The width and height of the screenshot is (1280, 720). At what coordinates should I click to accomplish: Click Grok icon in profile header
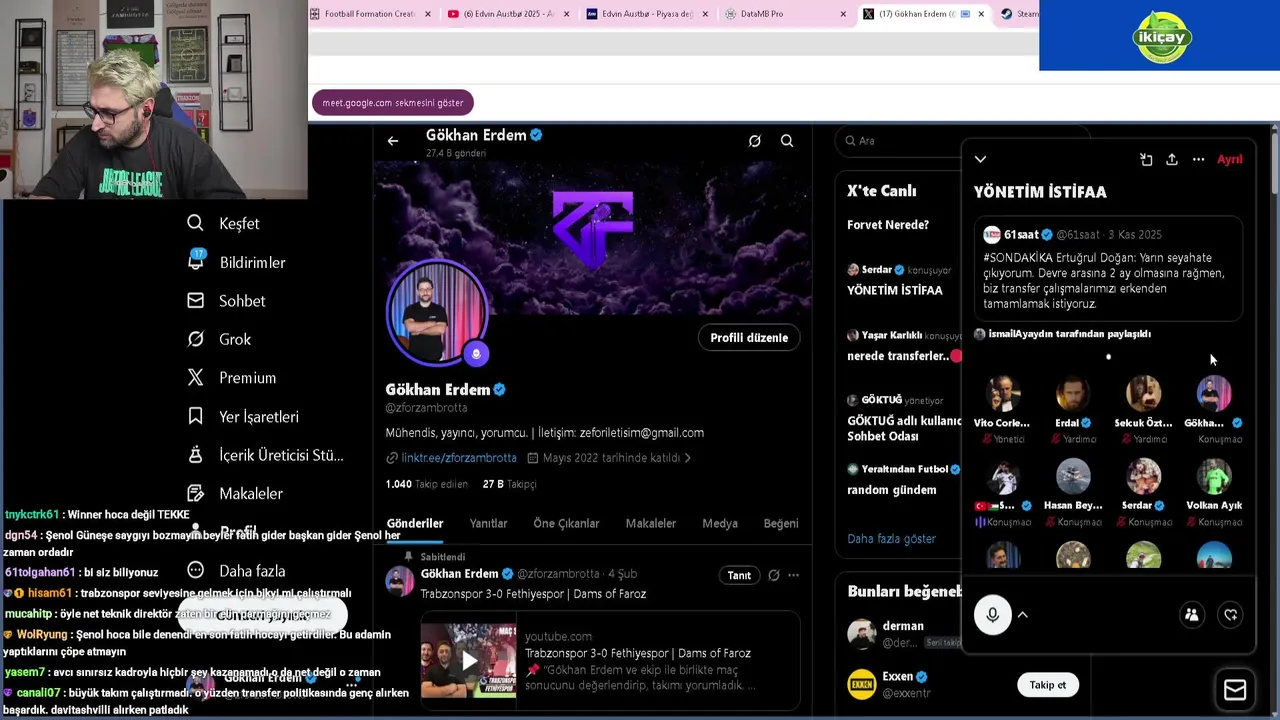tap(755, 141)
